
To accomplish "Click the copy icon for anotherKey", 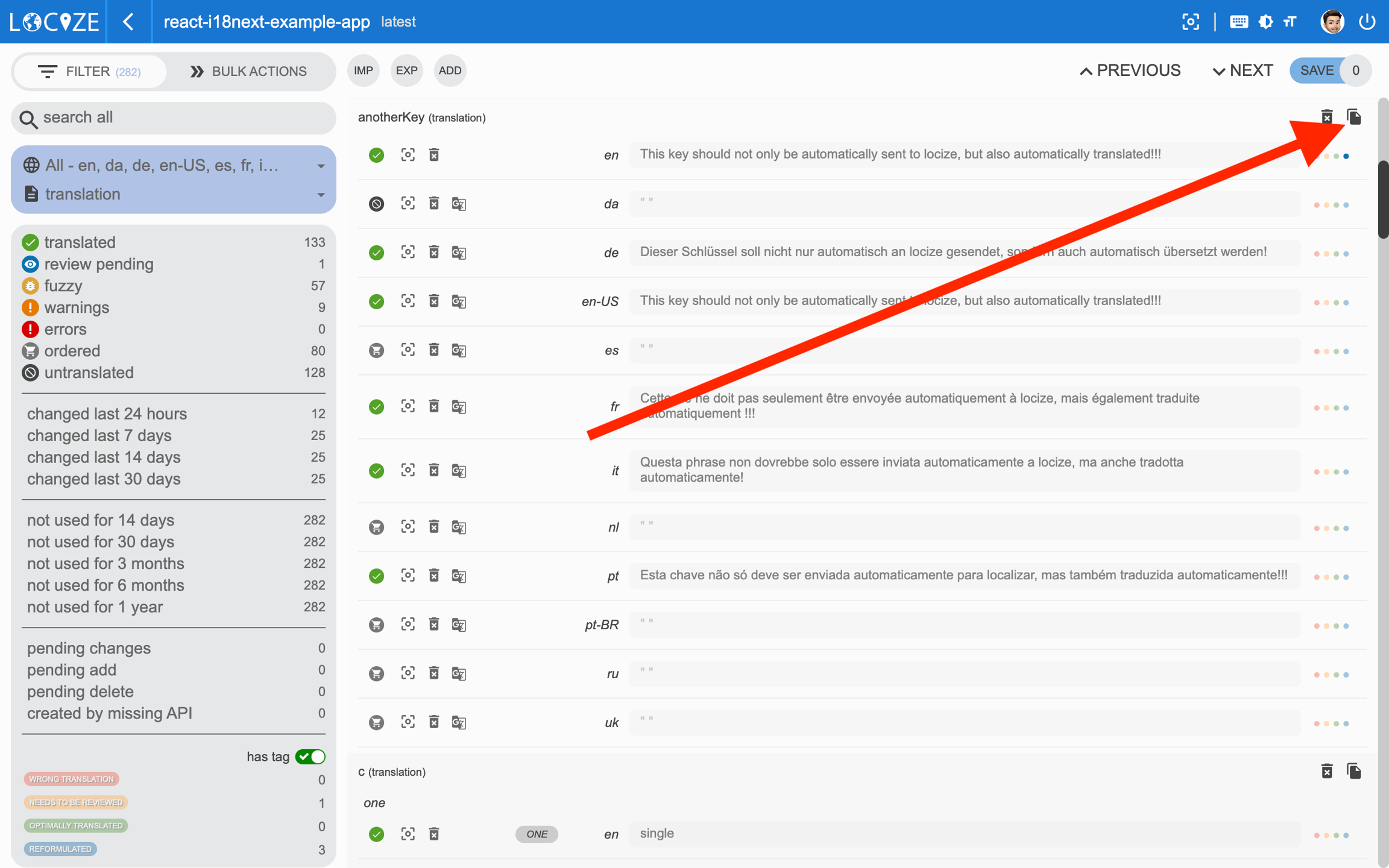I will (1354, 117).
